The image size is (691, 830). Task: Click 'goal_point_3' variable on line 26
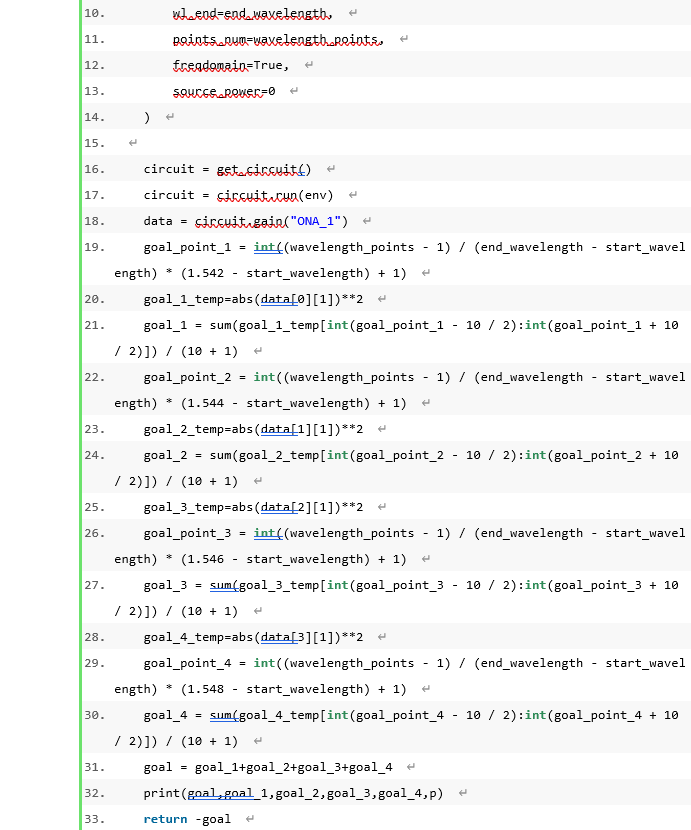pos(187,533)
